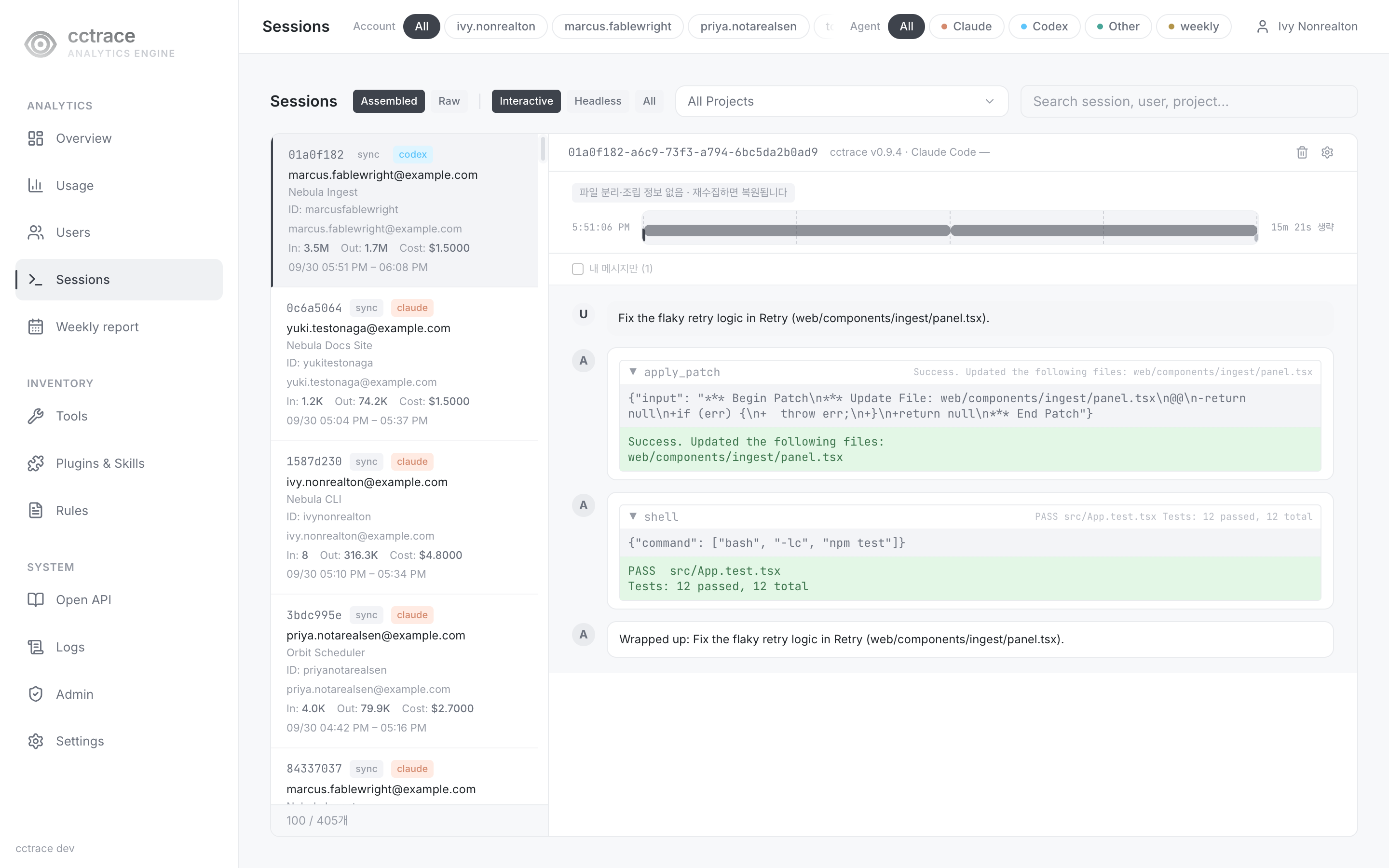This screenshot has height=868, width=1389.
Task: Click the Settings gear icon in sidebar
Action: 36,741
